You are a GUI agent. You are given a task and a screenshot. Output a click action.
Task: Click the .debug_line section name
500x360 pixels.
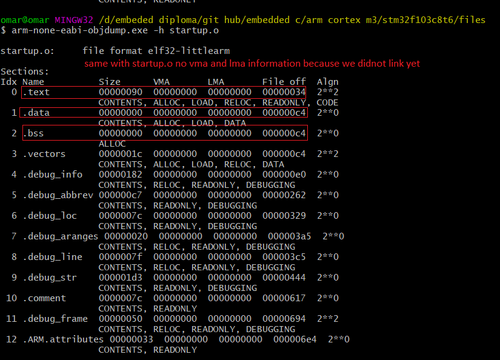(x=53, y=257)
